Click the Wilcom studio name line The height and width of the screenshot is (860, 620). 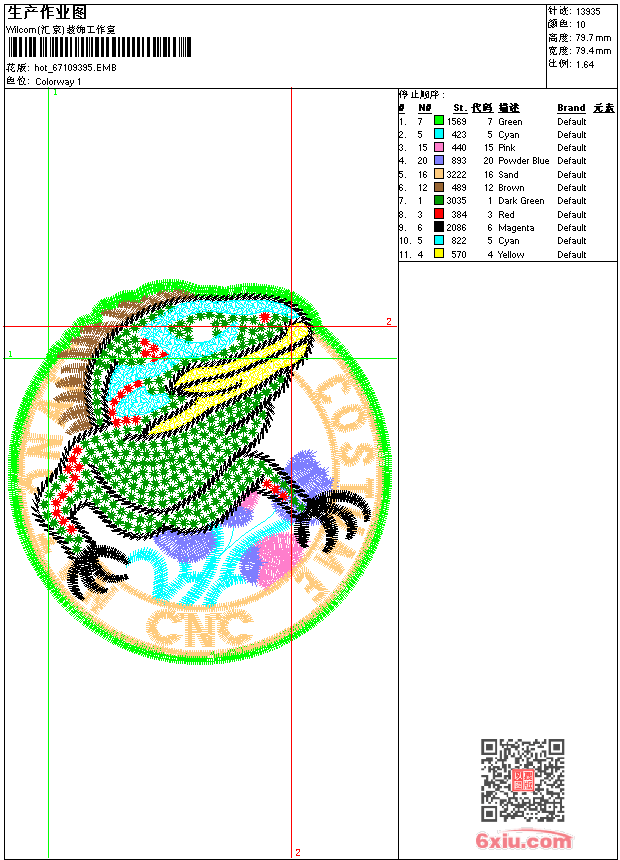[60, 30]
